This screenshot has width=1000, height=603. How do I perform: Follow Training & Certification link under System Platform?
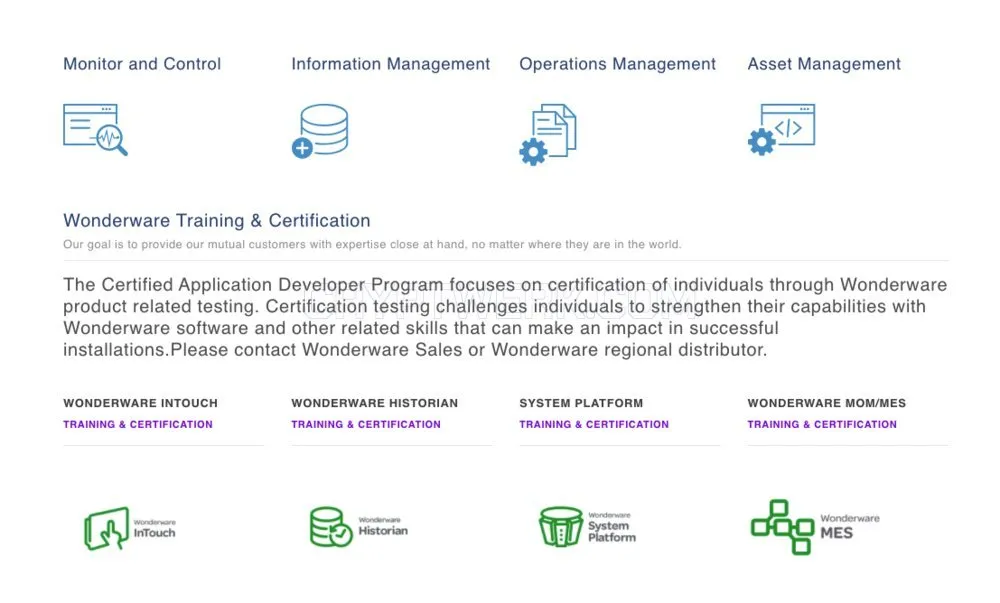594,425
